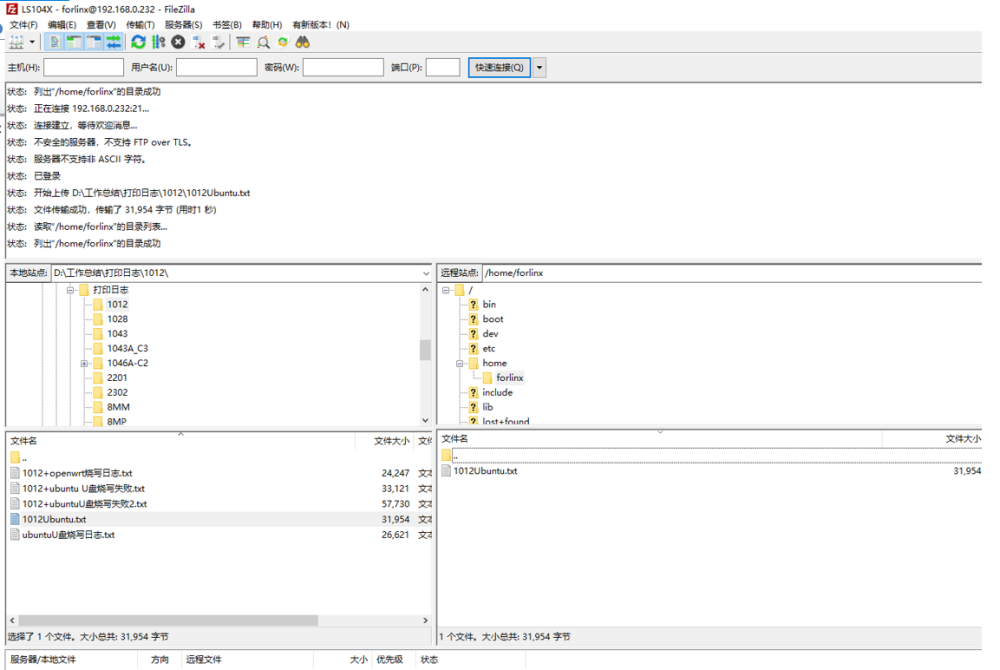Open the Site Manager icon
The height and width of the screenshot is (670, 1000).
pos(16,42)
